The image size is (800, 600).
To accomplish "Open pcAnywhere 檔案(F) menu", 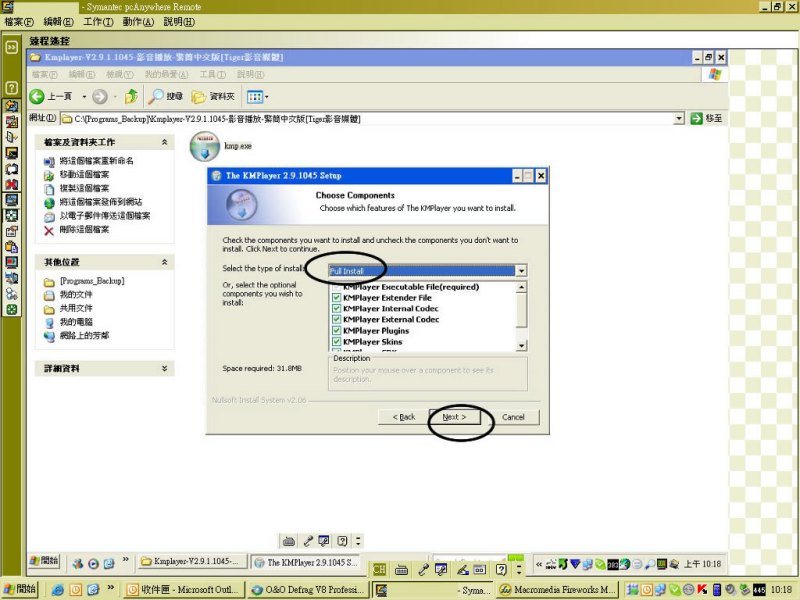I will click(19, 22).
